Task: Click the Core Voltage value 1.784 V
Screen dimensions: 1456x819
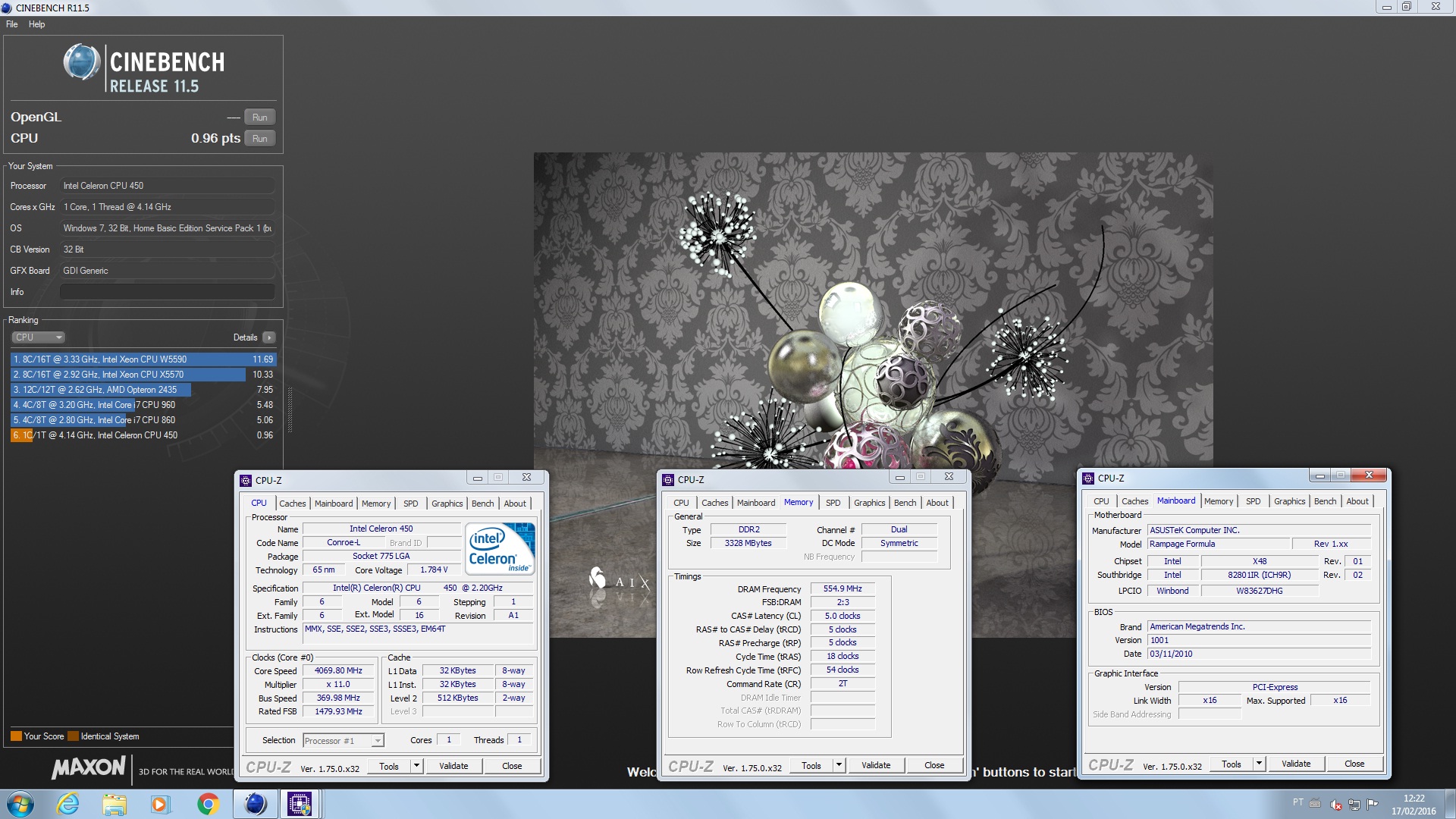Action: click(x=434, y=570)
